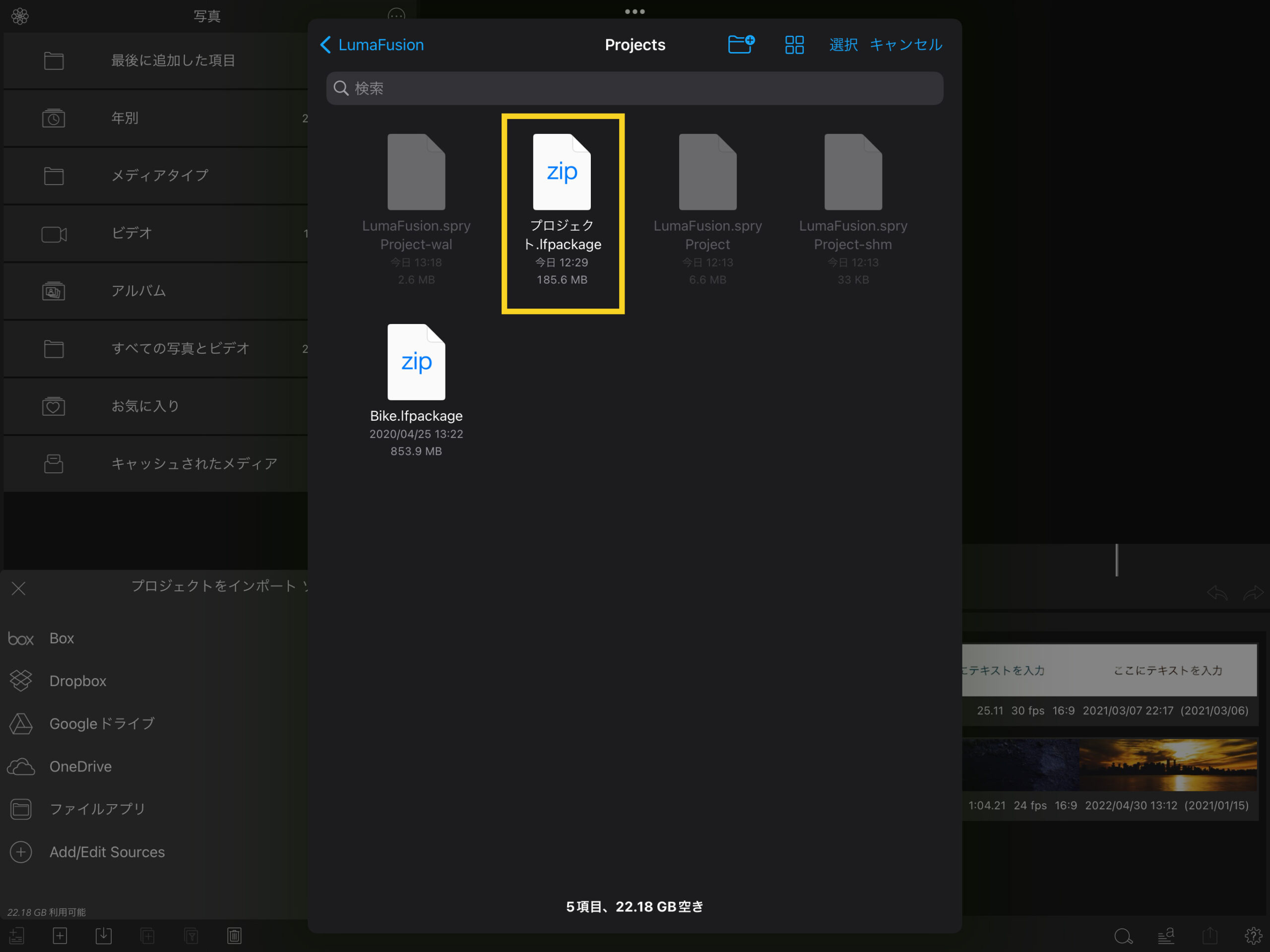
Task: Select the LumaFusion.spryProject-shm file
Action: pos(853,210)
